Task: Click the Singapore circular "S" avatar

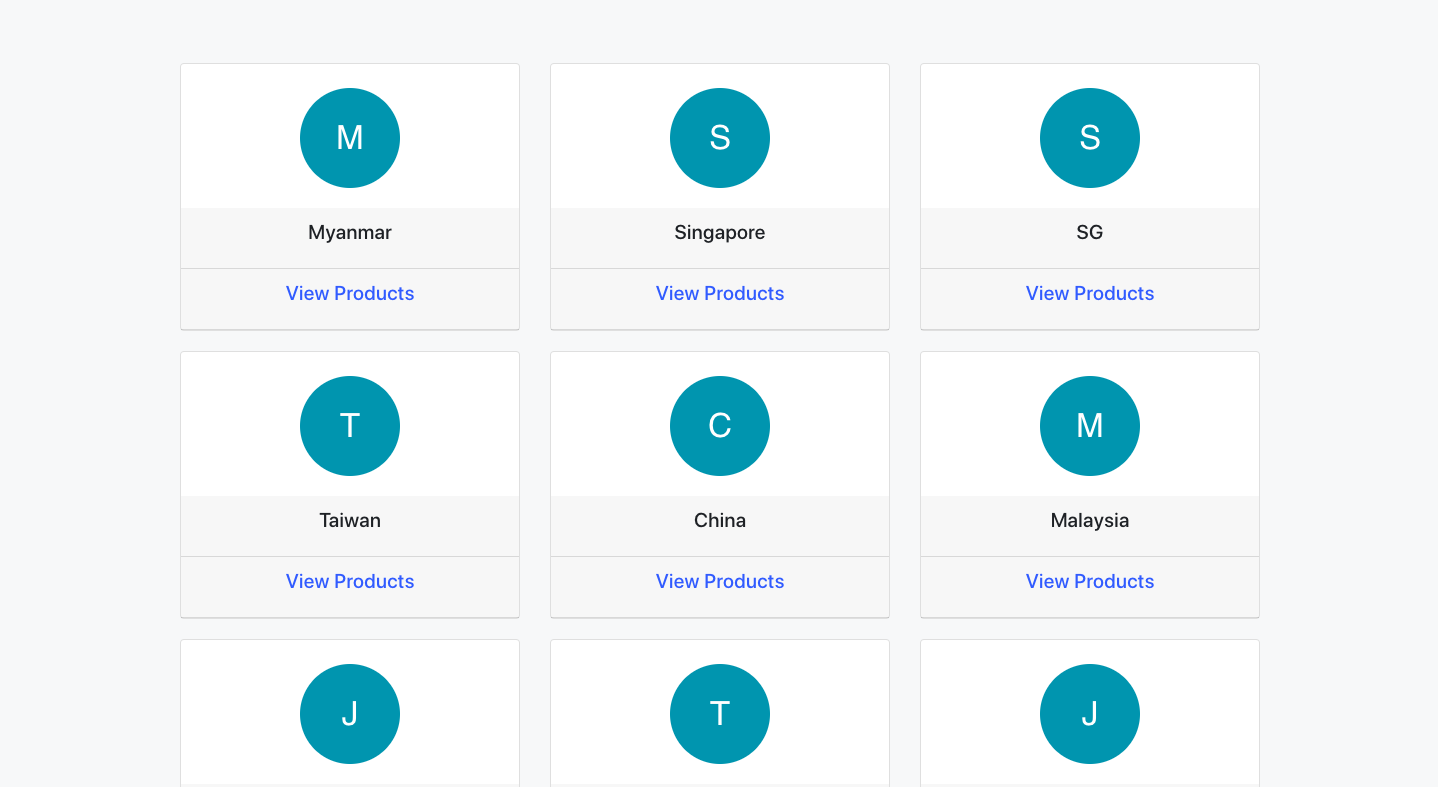Action: 719,138
